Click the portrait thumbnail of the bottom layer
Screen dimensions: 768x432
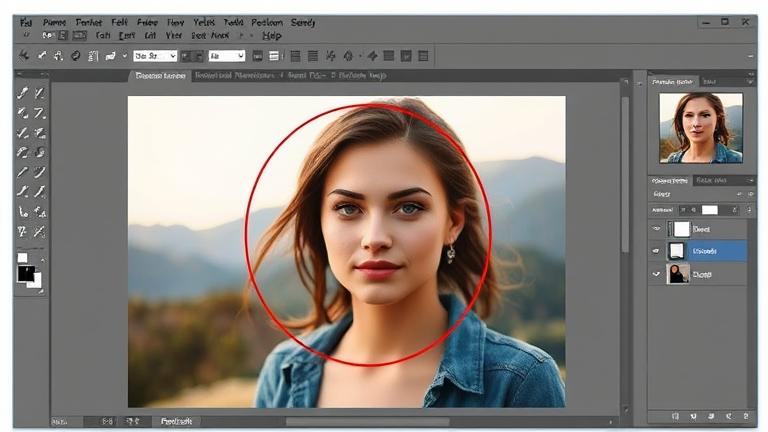click(x=678, y=274)
